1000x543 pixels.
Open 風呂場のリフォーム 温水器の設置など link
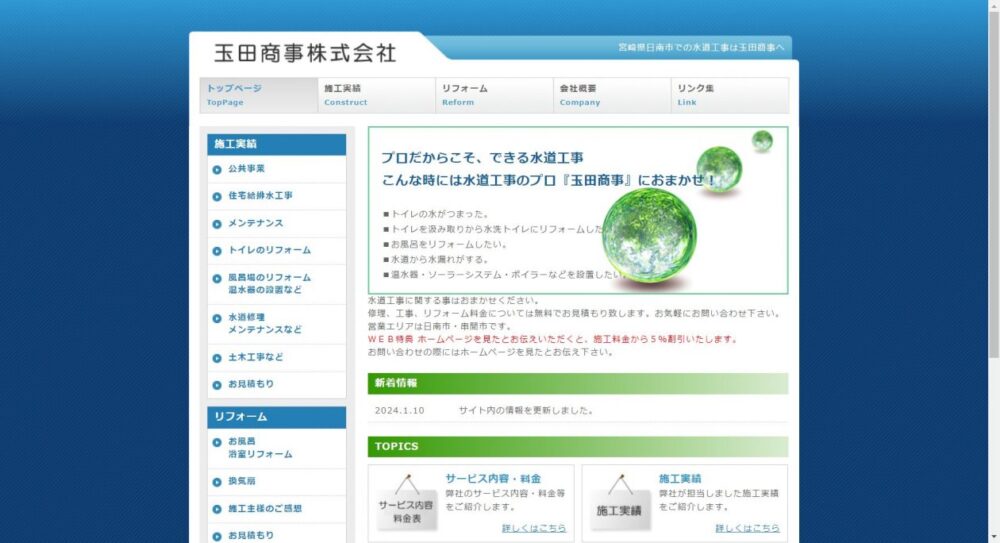click(x=269, y=283)
